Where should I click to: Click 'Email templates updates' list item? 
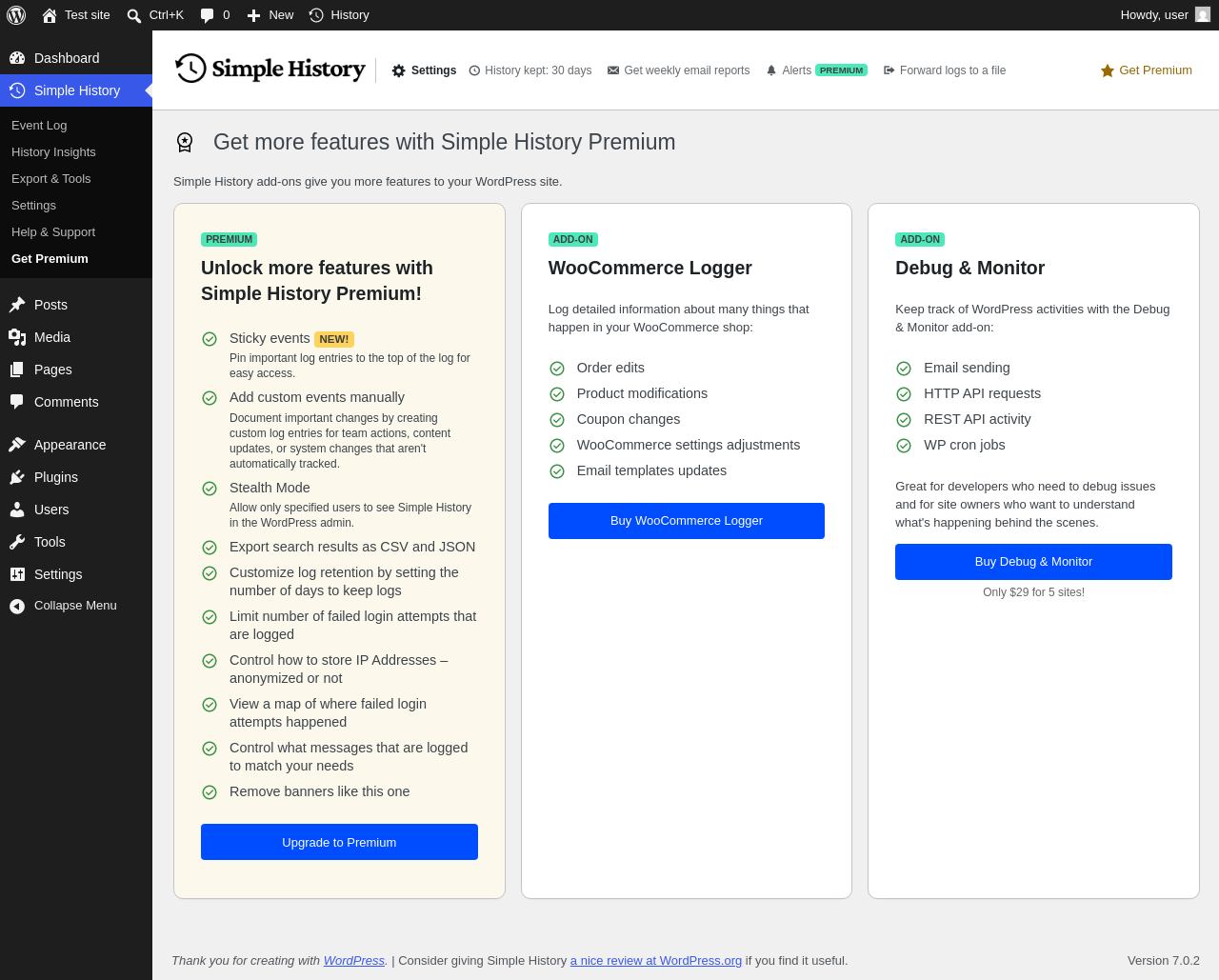click(x=651, y=470)
